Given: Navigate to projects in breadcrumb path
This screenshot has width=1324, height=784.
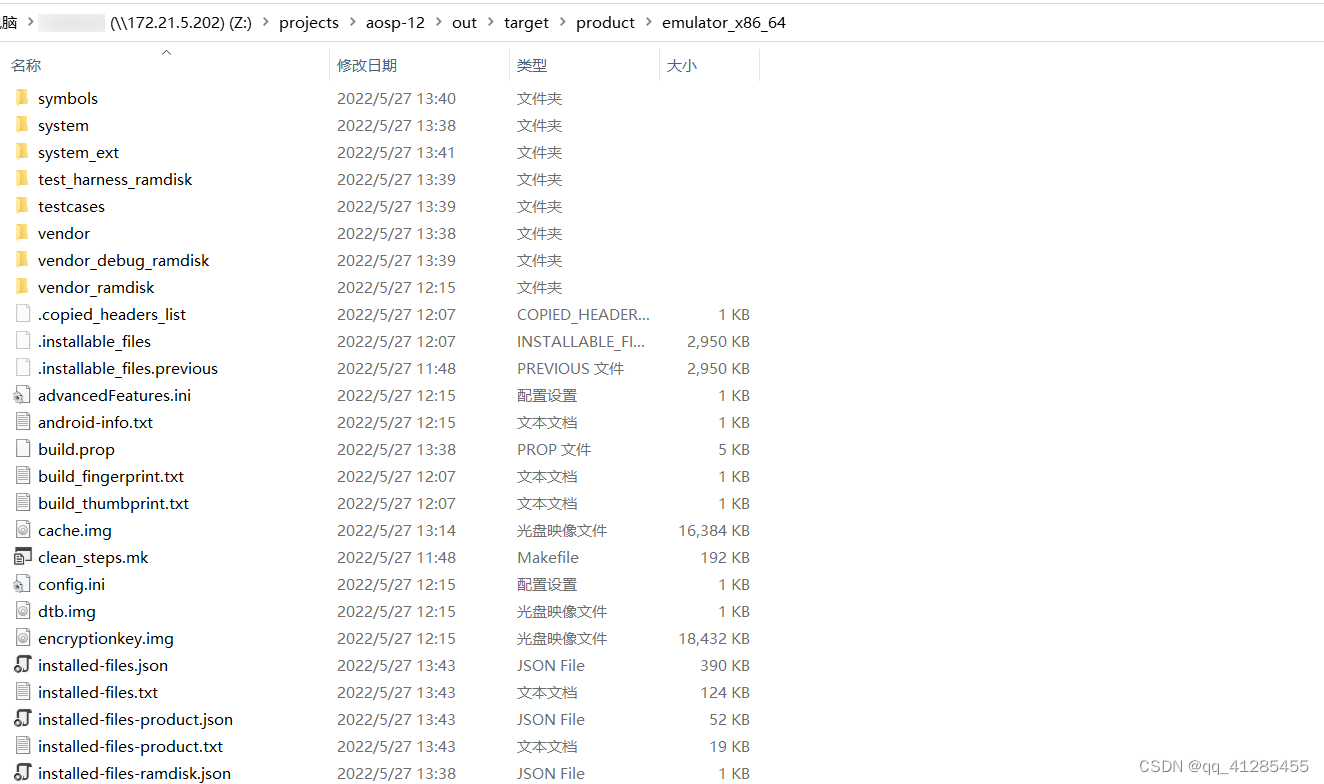Looking at the screenshot, I should click(309, 22).
